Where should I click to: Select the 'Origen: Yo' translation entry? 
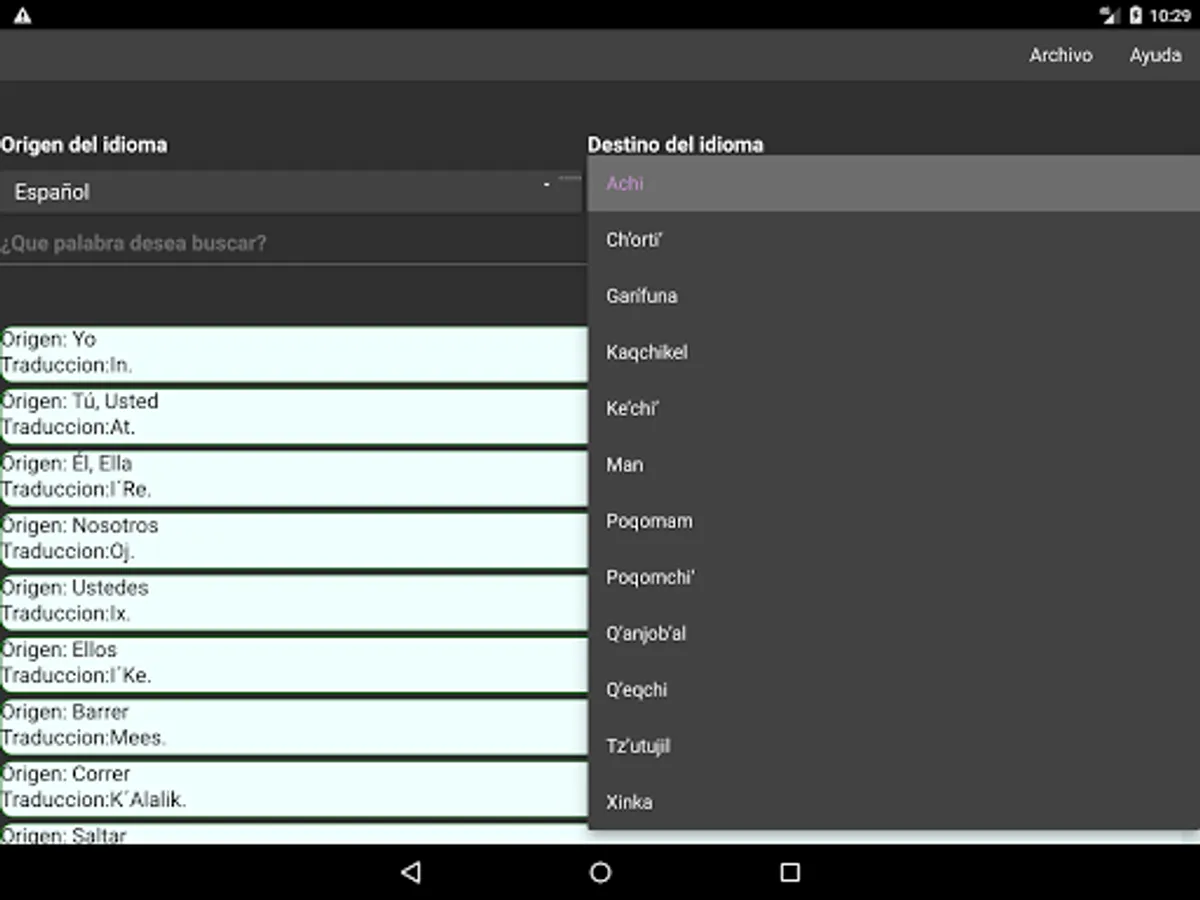tap(294, 353)
